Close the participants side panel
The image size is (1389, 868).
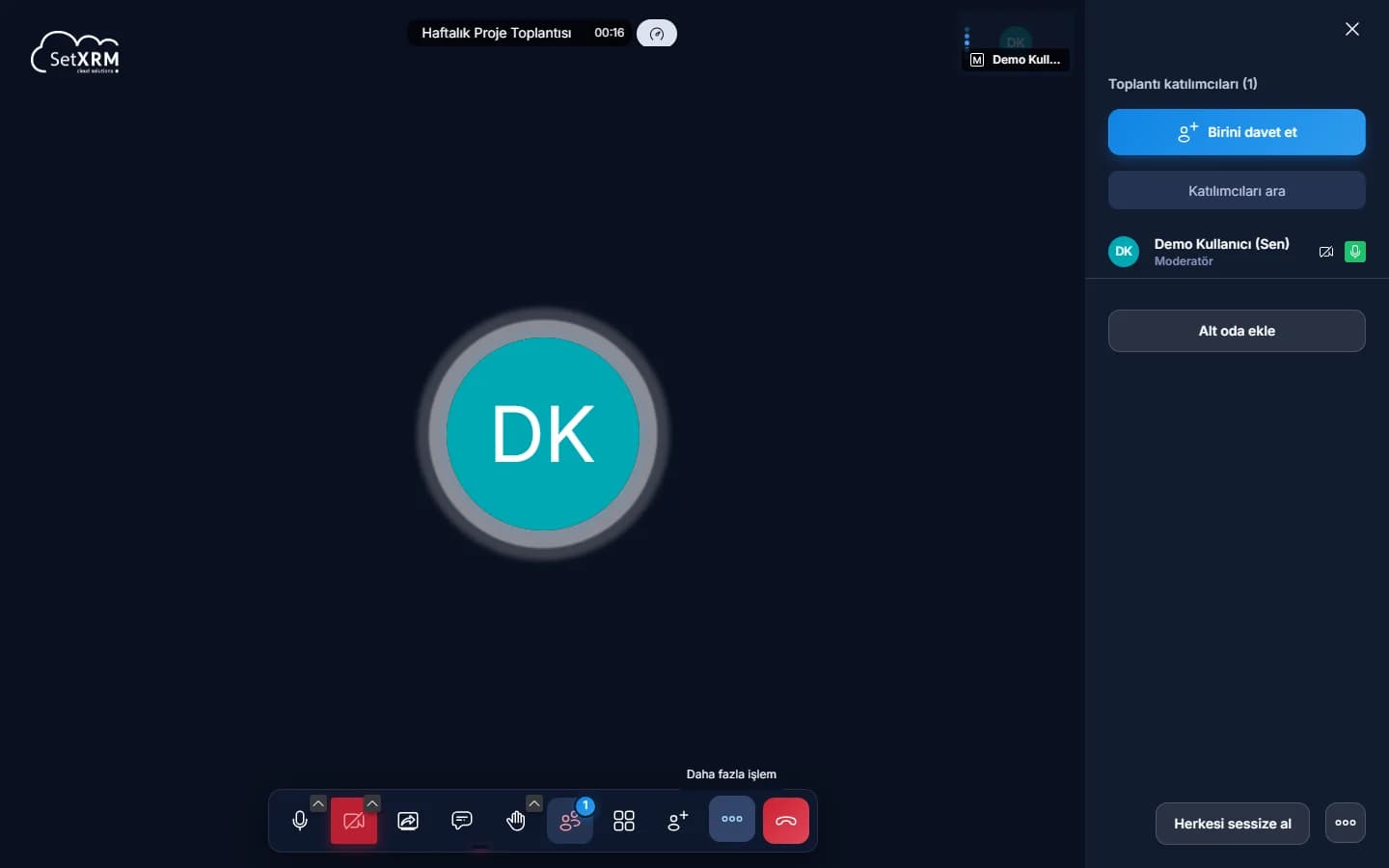point(1352,29)
